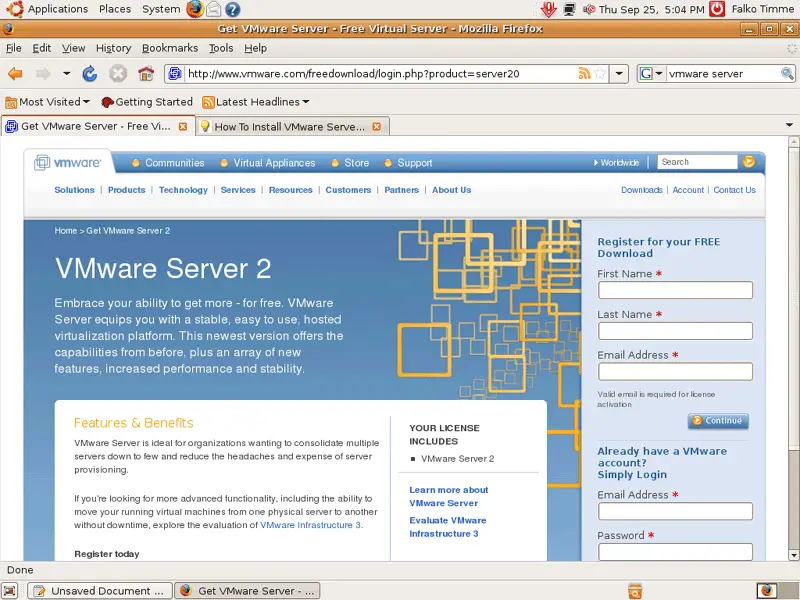Click the date and time in the top panel
Viewport: 800px width, 600px height.
[x=652, y=9]
